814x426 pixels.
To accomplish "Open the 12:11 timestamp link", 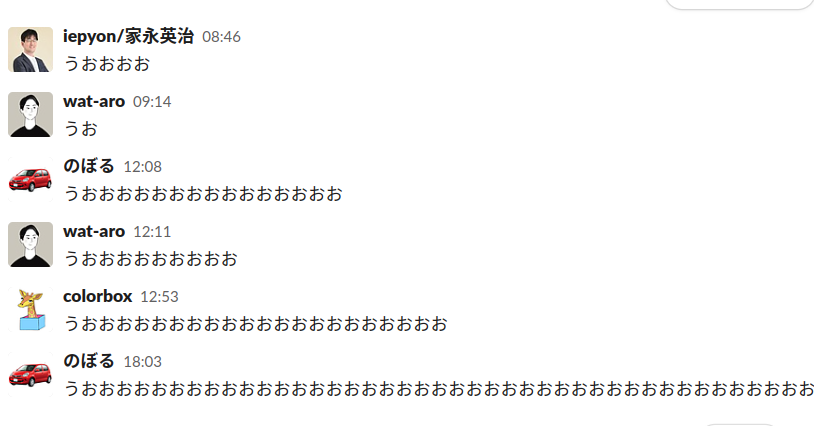I will tap(152, 231).
